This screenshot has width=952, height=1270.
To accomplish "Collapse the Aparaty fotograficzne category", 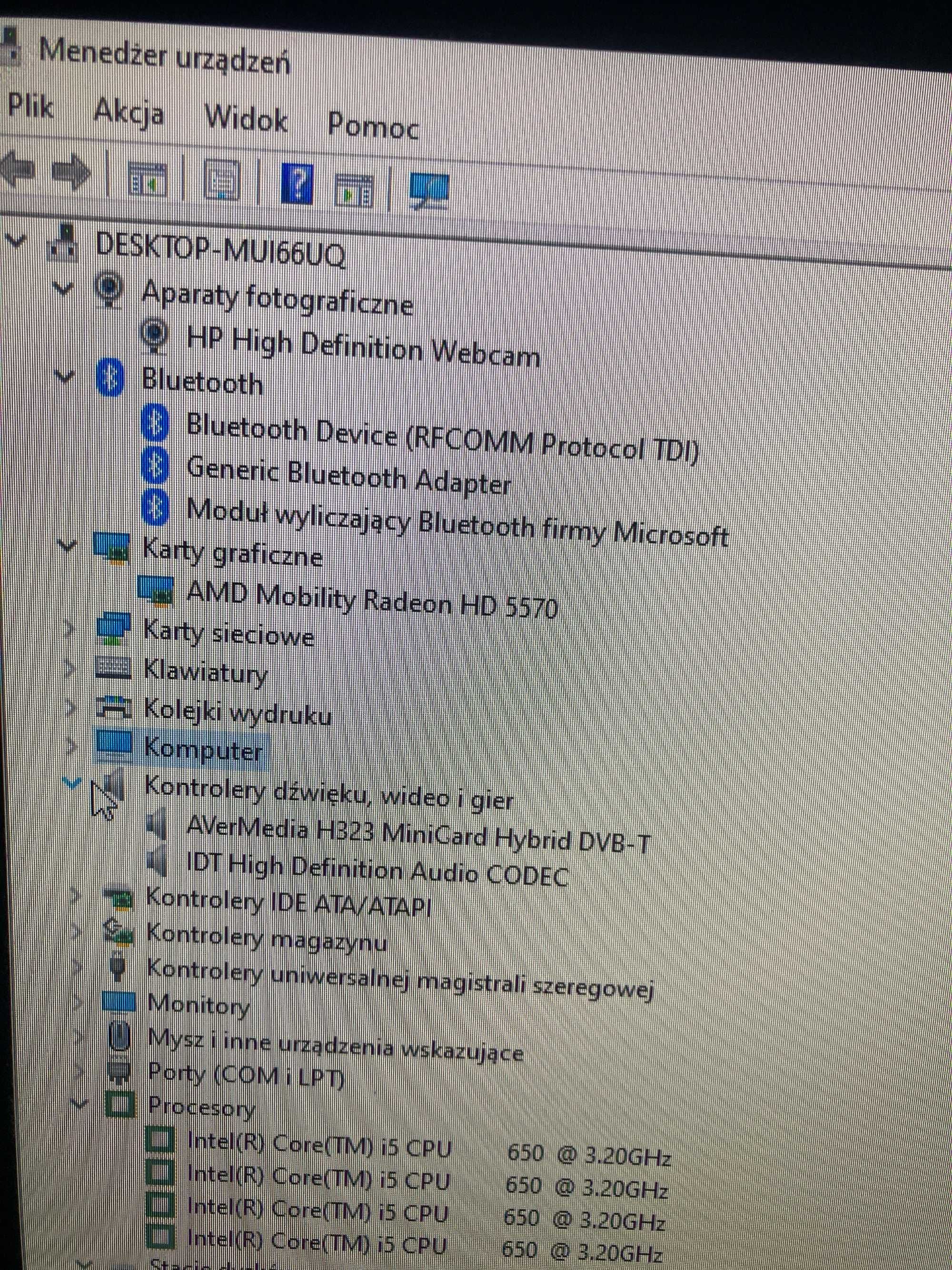I will pyautogui.click(x=63, y=288).
